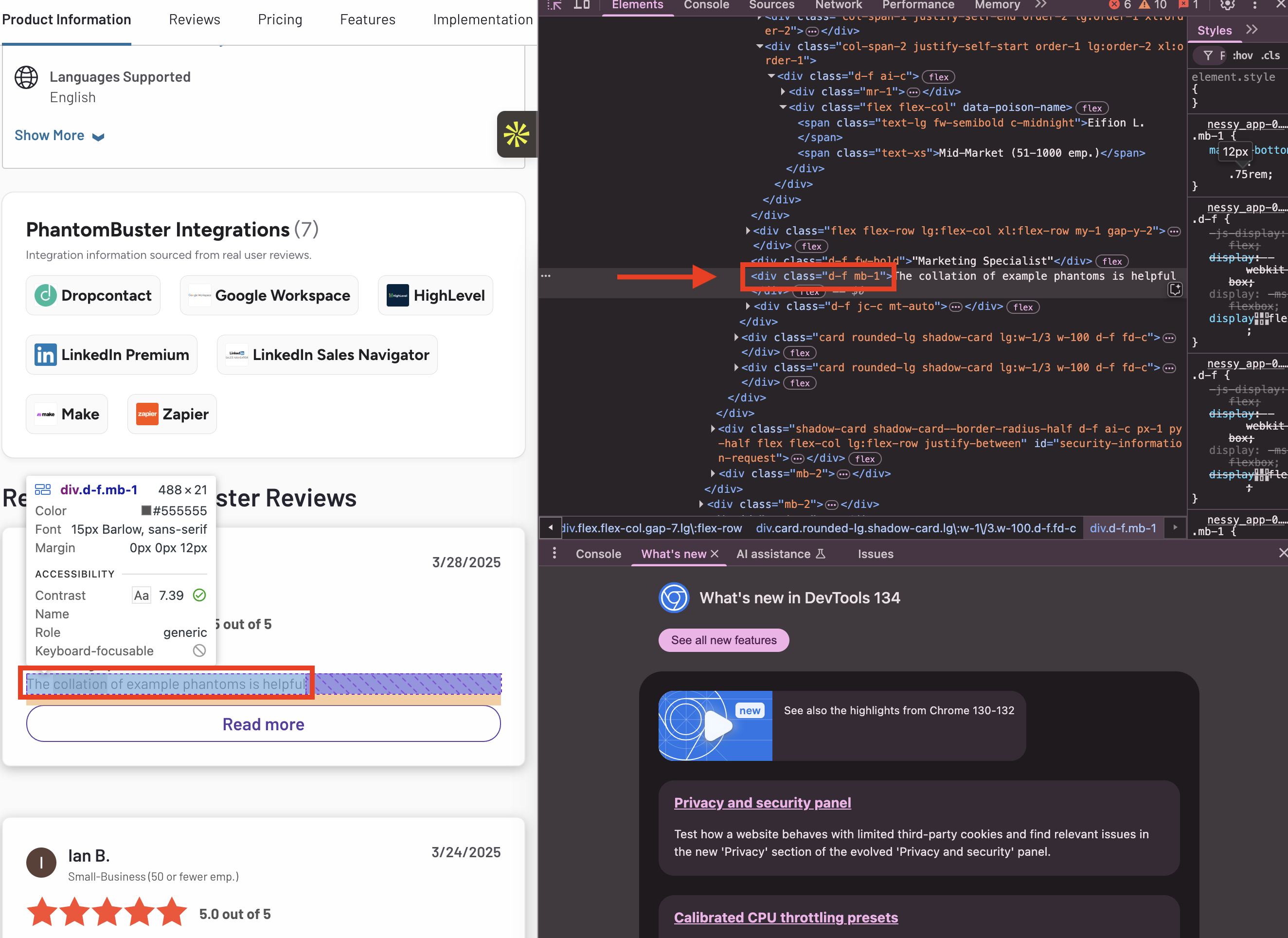The image size is (1288, 938).
Task: Click the Dropcontact logo icon
Action: coord(45,295)
